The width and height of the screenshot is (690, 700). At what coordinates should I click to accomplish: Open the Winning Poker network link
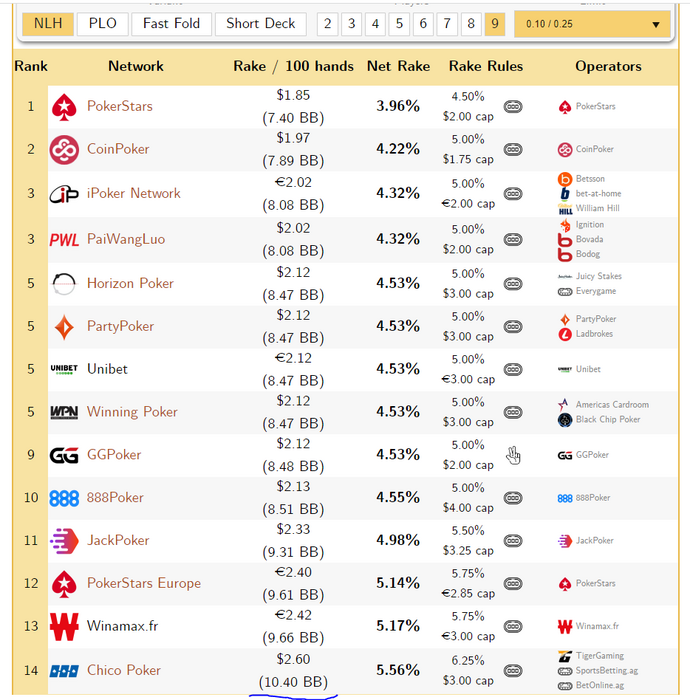132,412
